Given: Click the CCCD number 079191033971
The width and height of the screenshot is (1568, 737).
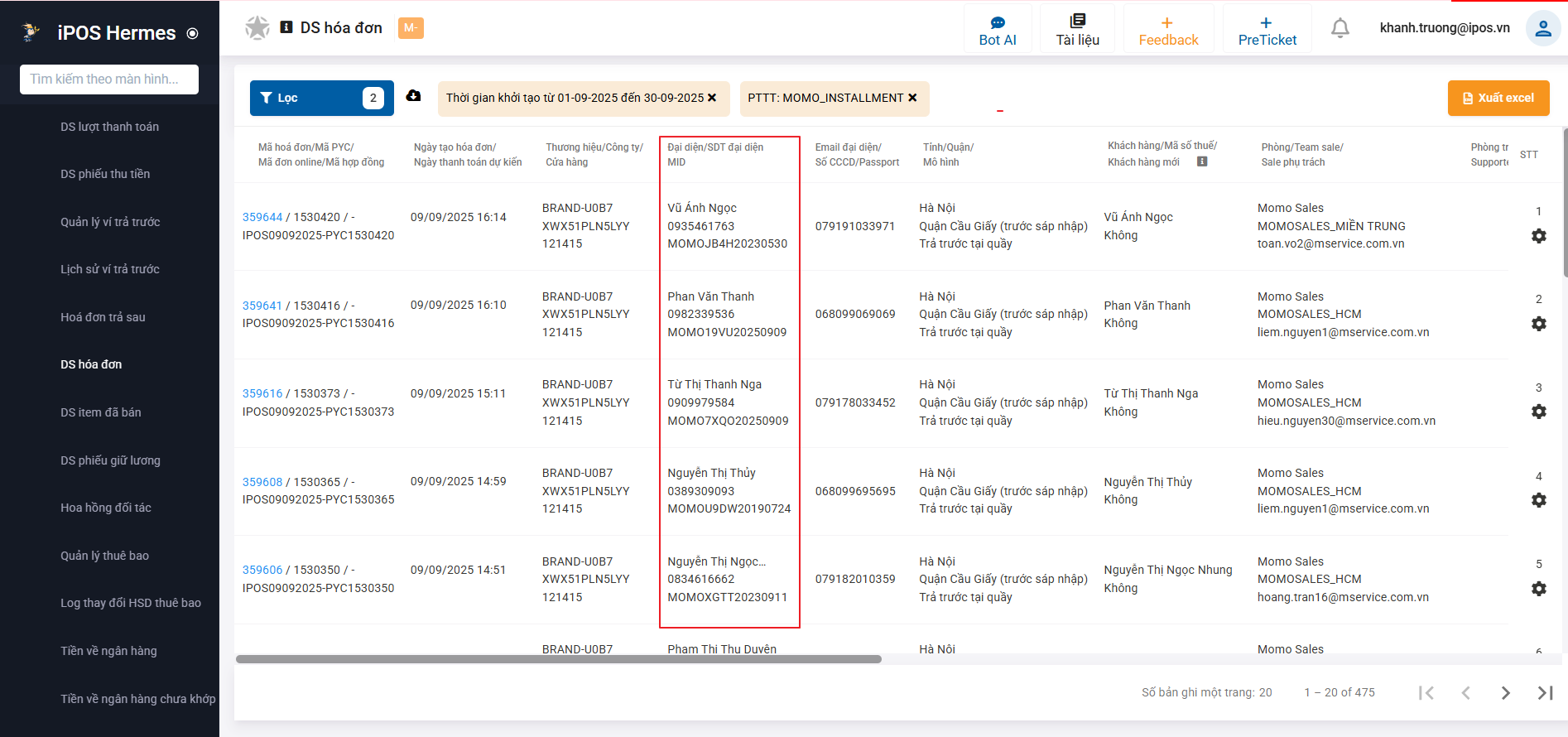Looking at the screenshot, I should click(x=855, y=226).
